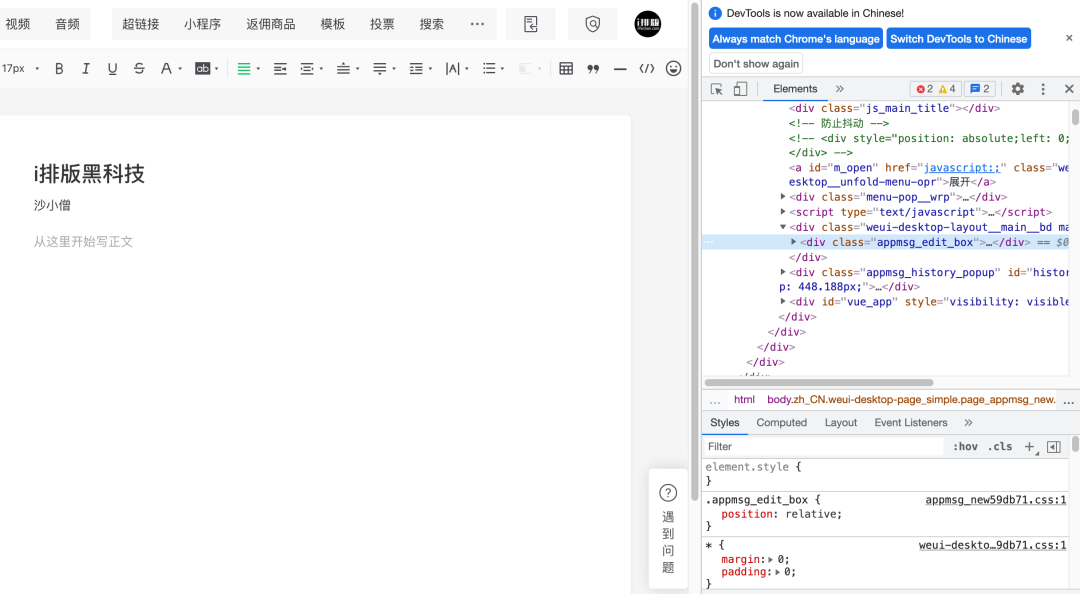Image resolution: width=1080 pixels, height=594 pixels.
Task: Expand margin shorthand property triangle
Action: pos(771,560)
